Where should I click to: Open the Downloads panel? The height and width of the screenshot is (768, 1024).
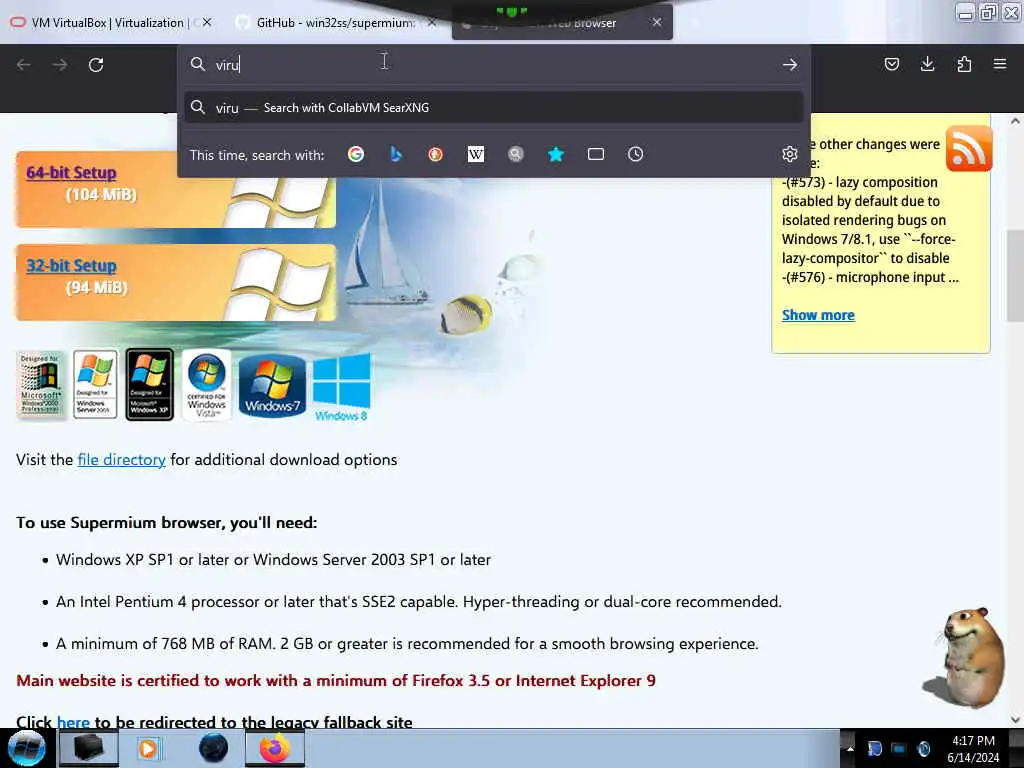927,64
